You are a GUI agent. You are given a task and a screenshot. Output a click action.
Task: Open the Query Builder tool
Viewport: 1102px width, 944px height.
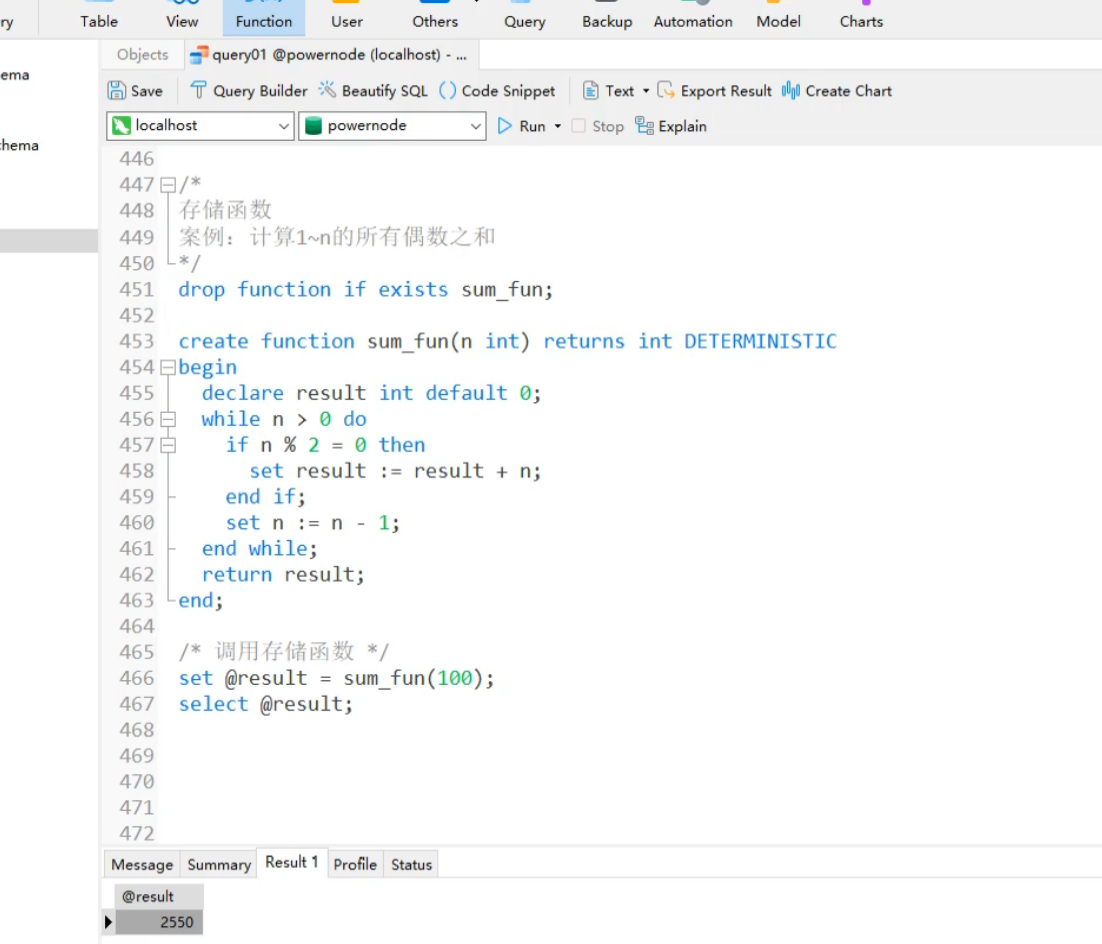(x=249, y=91)
